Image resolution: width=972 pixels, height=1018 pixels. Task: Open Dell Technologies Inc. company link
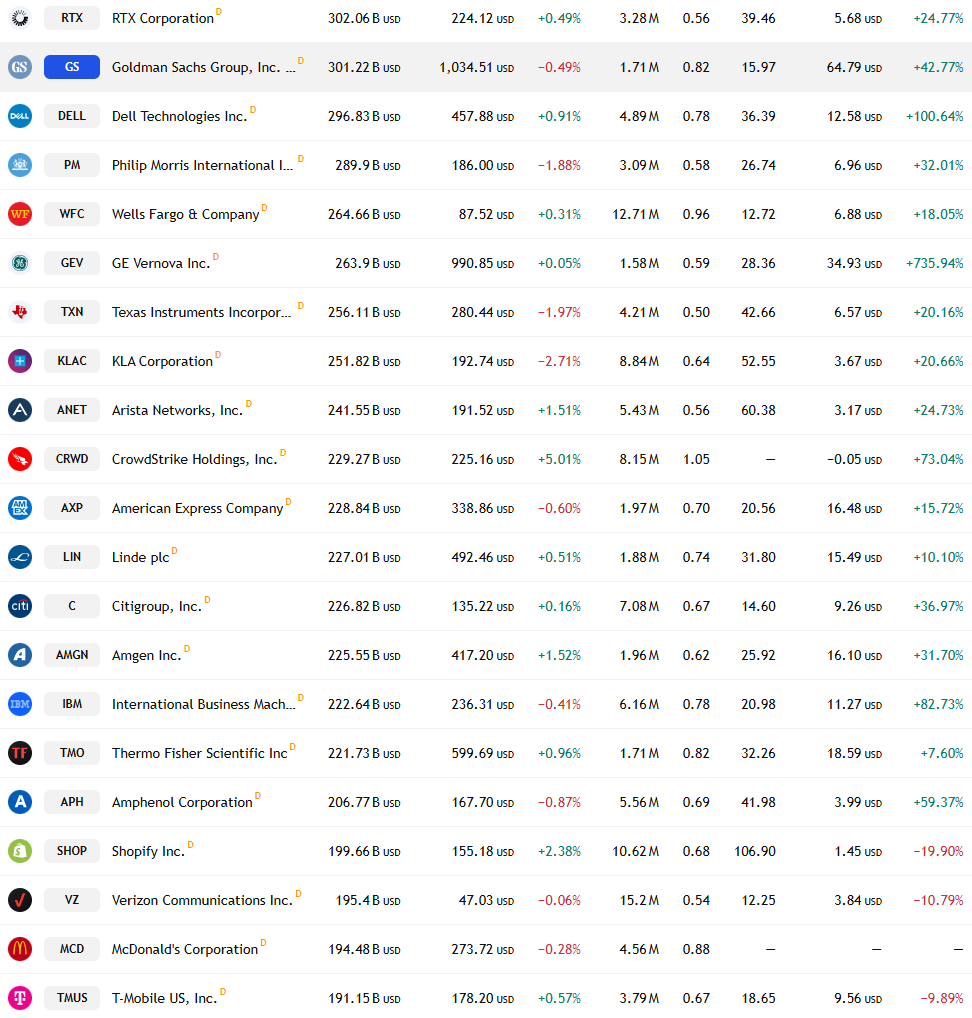click(179, 116)
